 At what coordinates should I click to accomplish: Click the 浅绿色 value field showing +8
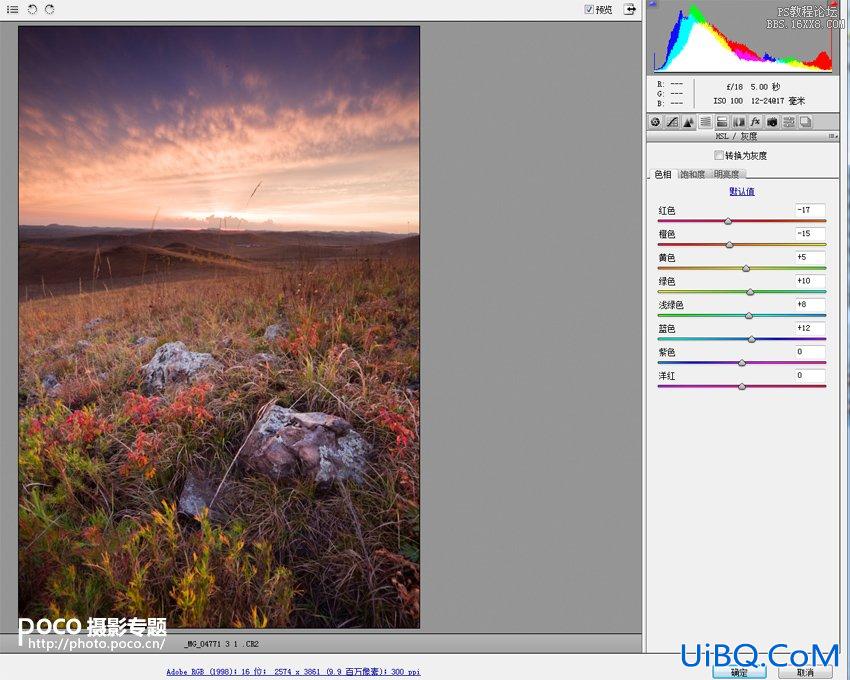point(810,305)
